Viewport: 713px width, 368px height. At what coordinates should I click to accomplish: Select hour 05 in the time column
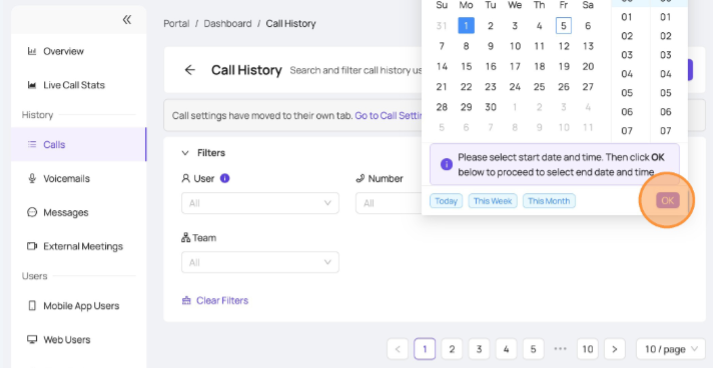click(627, 93)
